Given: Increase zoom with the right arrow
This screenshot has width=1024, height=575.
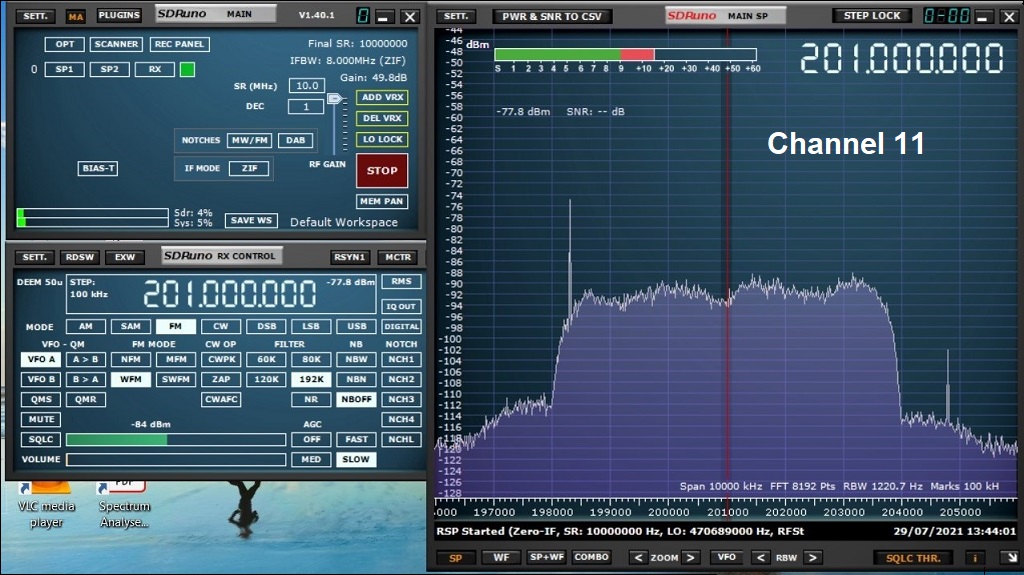Looking at the screenshot, I should [x=690, y=557].
